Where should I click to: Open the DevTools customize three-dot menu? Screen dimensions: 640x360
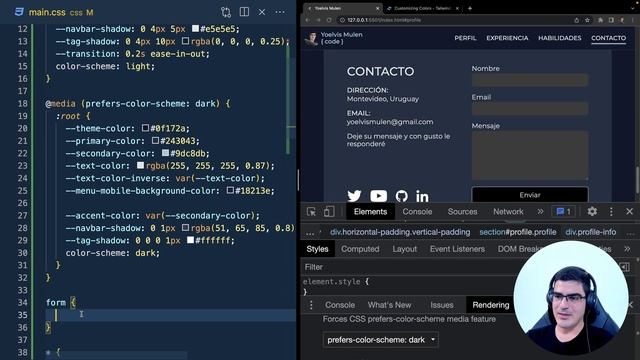coord(611,211)
